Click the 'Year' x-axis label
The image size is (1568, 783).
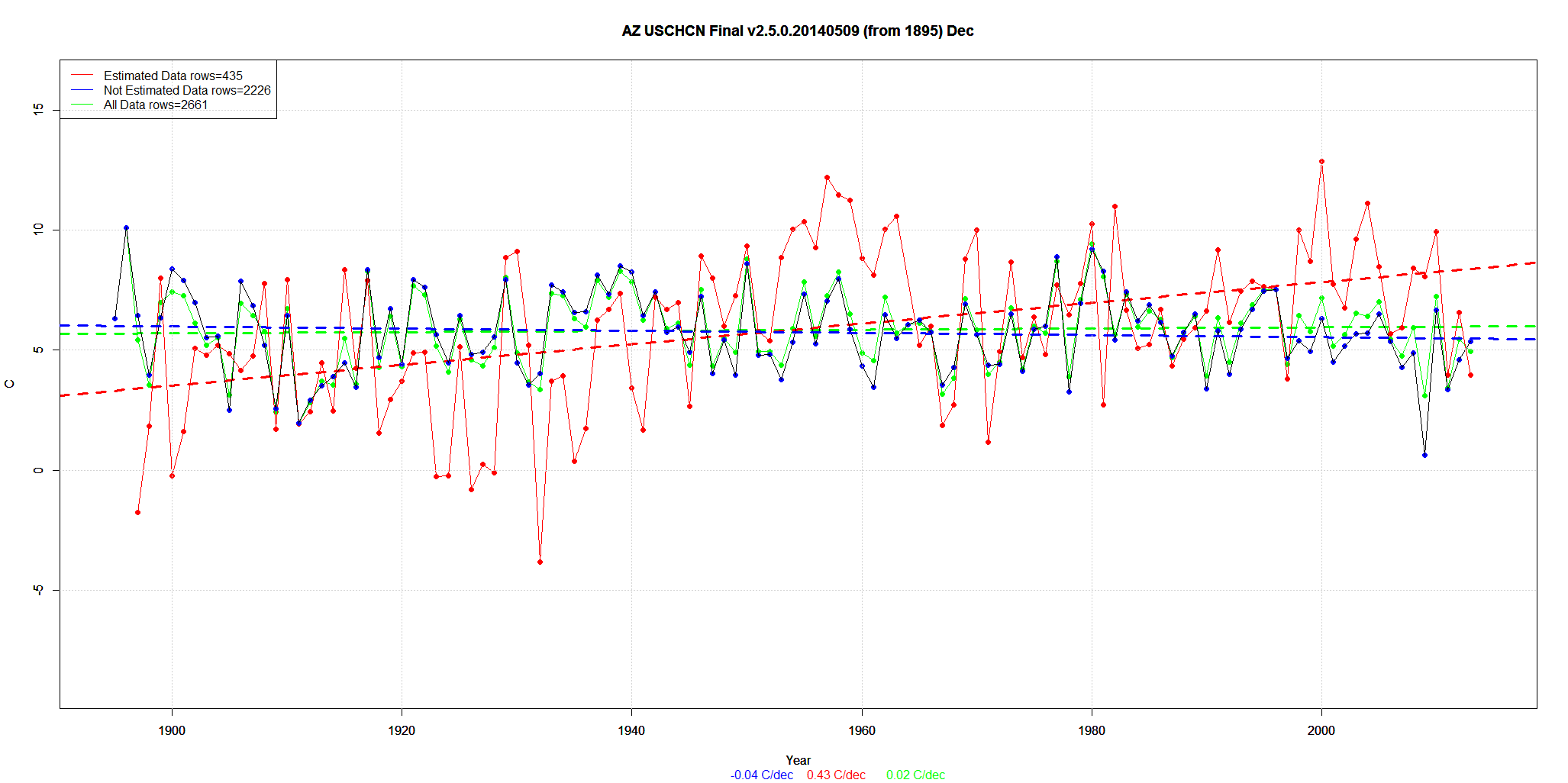798,760
